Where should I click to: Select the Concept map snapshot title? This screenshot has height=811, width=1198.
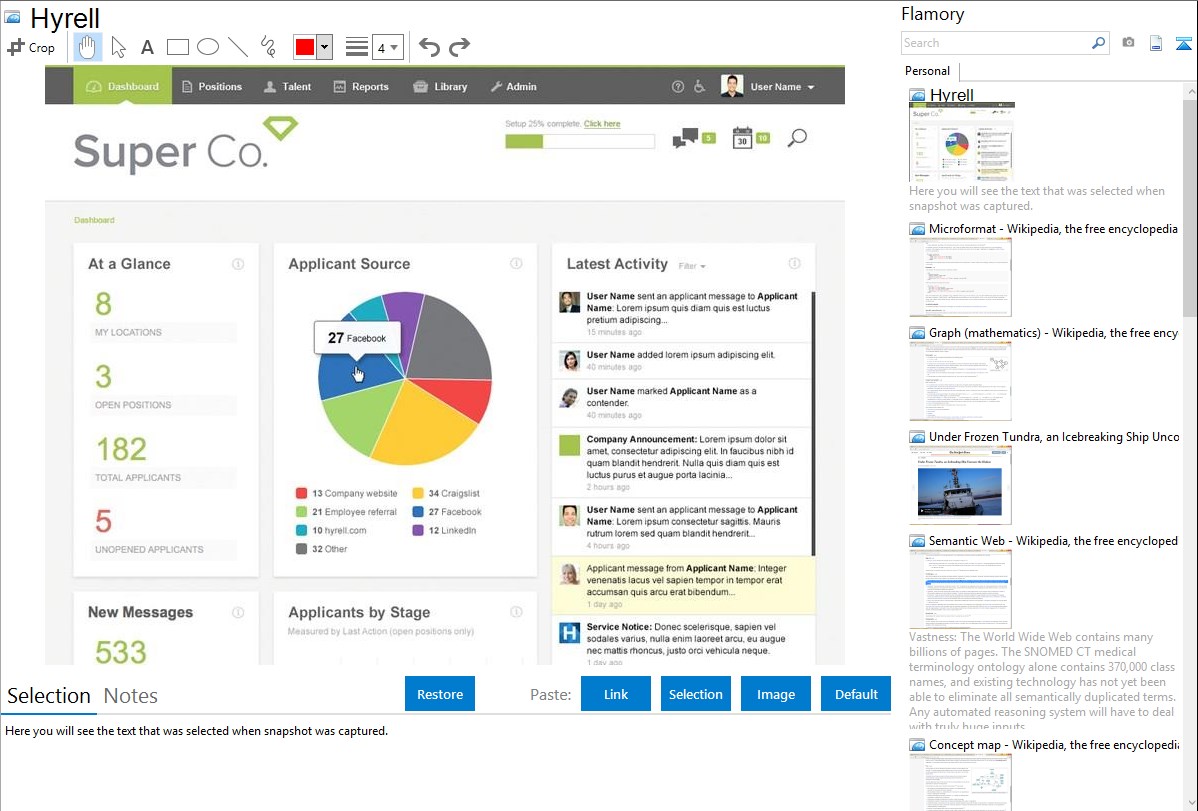(1054, 744)
